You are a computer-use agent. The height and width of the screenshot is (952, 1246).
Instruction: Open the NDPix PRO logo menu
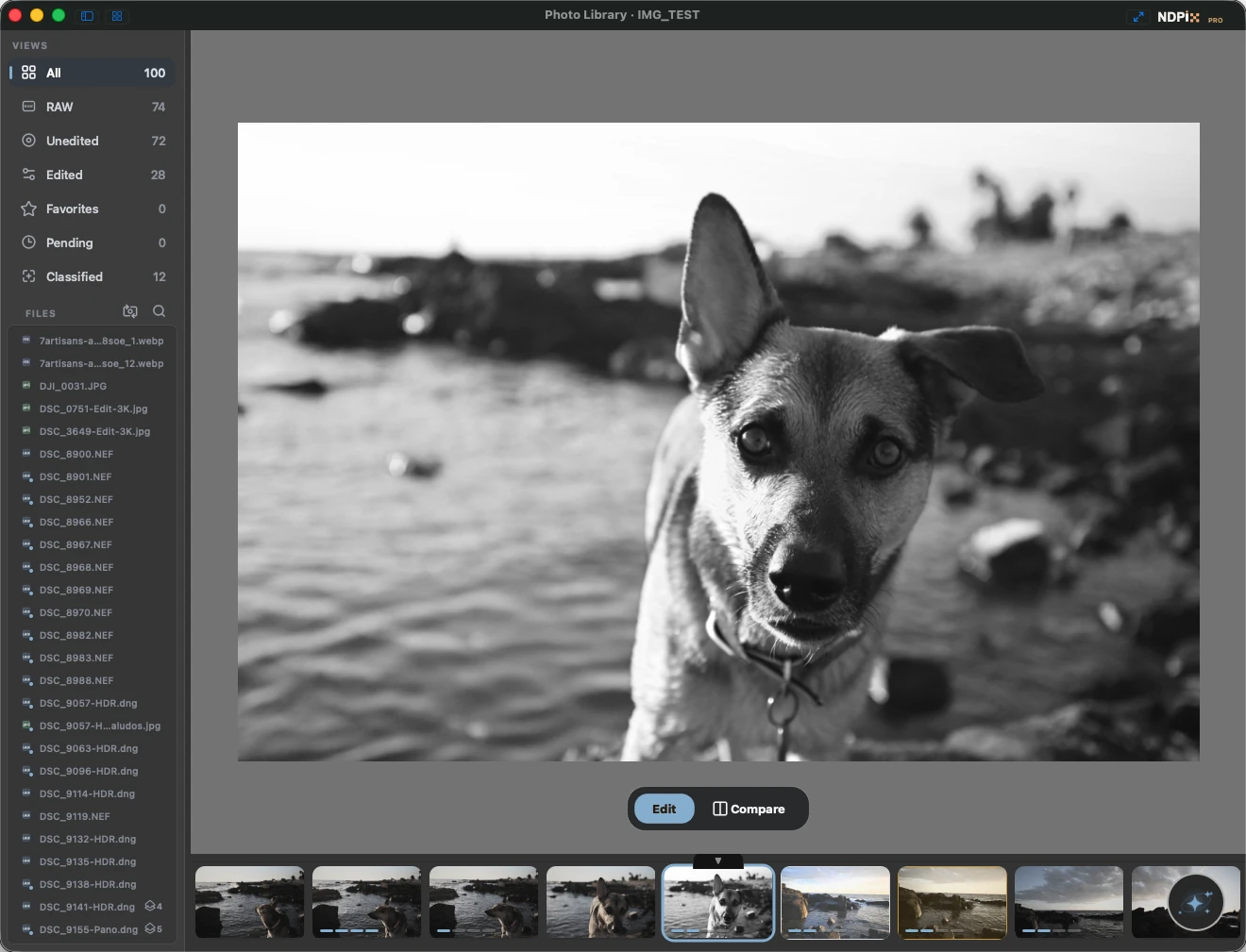click(x=1189, y=17)
